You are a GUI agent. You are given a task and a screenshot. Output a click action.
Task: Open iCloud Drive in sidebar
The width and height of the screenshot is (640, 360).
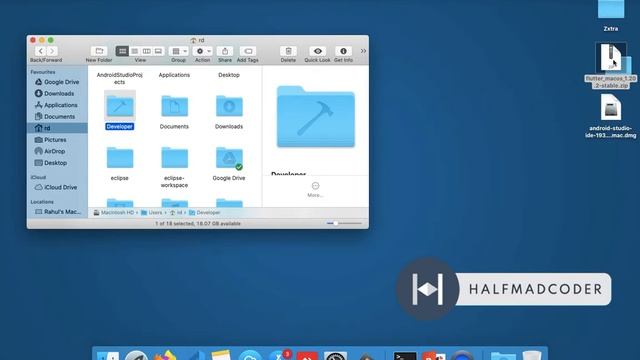coord(57,187)
